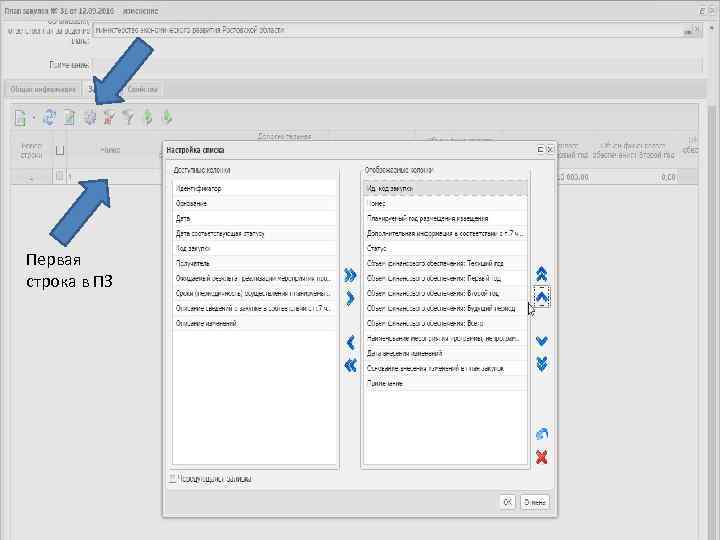This screenshot has height=540, width=720.
Task: Select Наименование мероприятия программы displayed column
Action: 445,338
